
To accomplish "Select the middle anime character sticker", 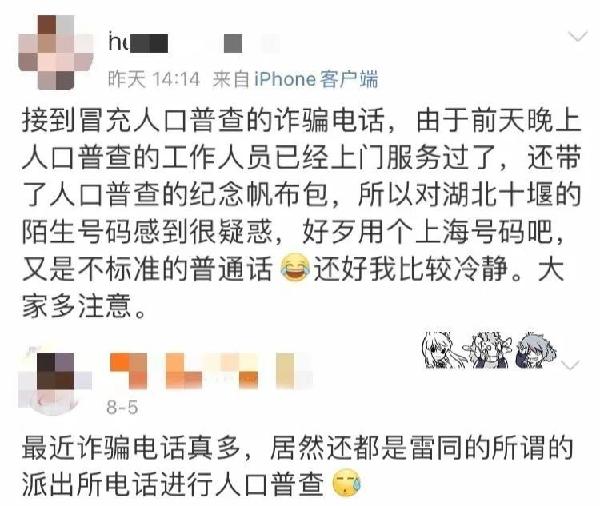I will tap(489, 351).
